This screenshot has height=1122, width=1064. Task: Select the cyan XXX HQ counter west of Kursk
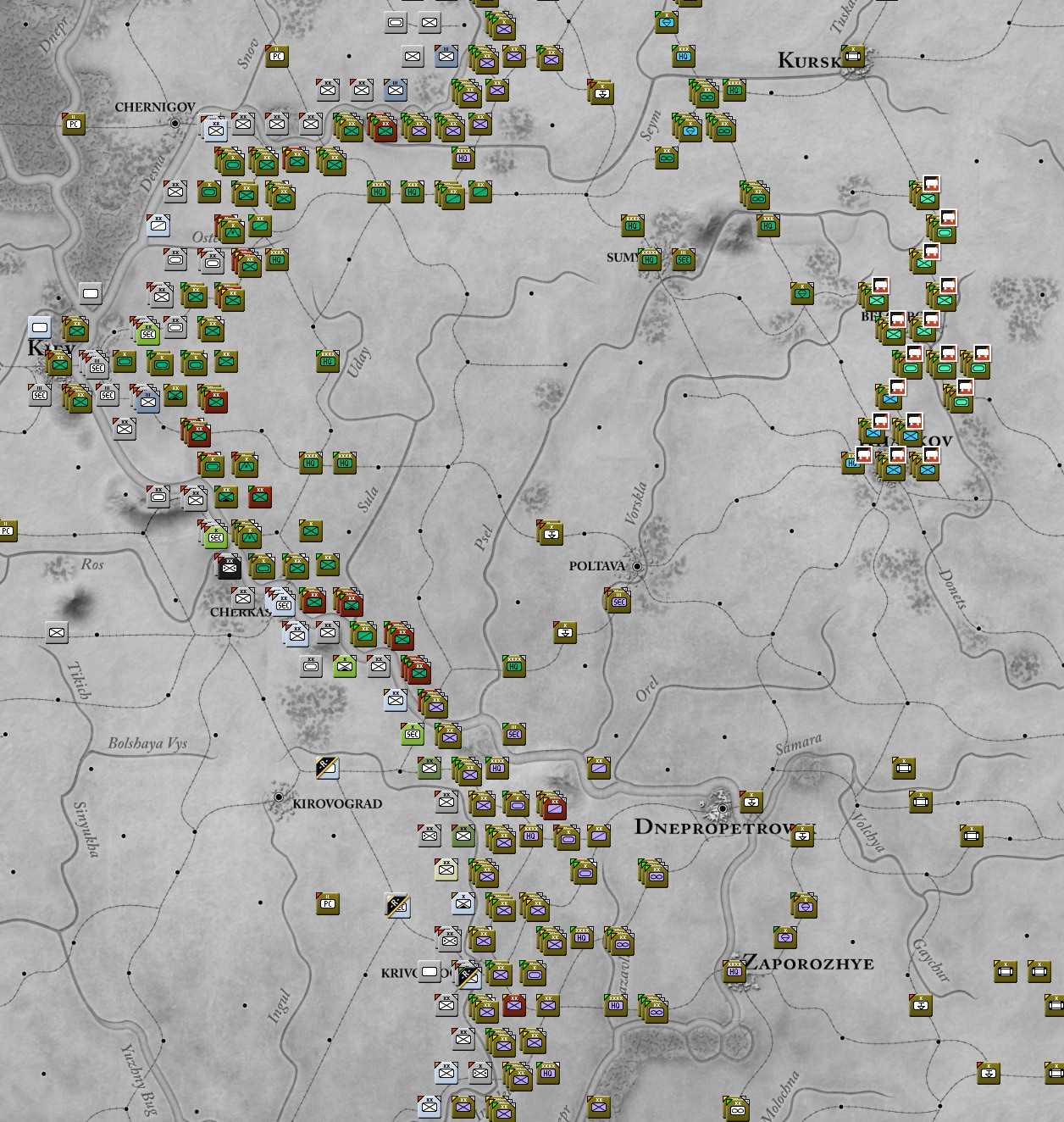(x=684, y=56)
